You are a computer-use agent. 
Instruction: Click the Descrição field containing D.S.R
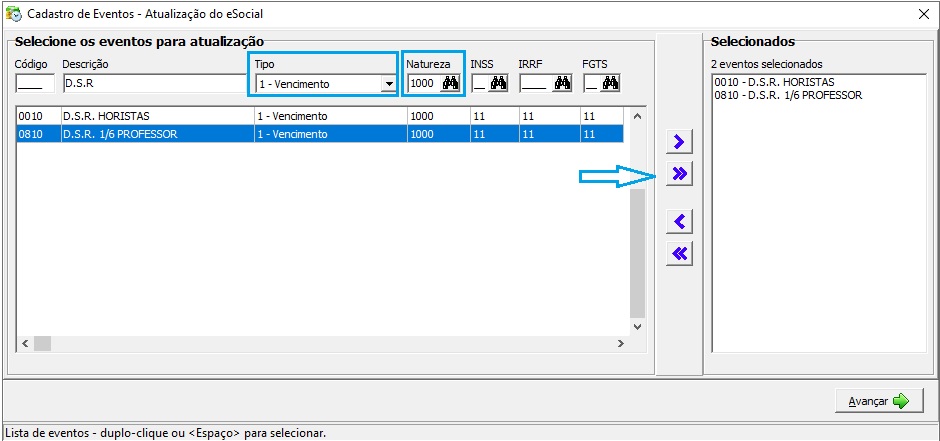(x=150, y=84)
